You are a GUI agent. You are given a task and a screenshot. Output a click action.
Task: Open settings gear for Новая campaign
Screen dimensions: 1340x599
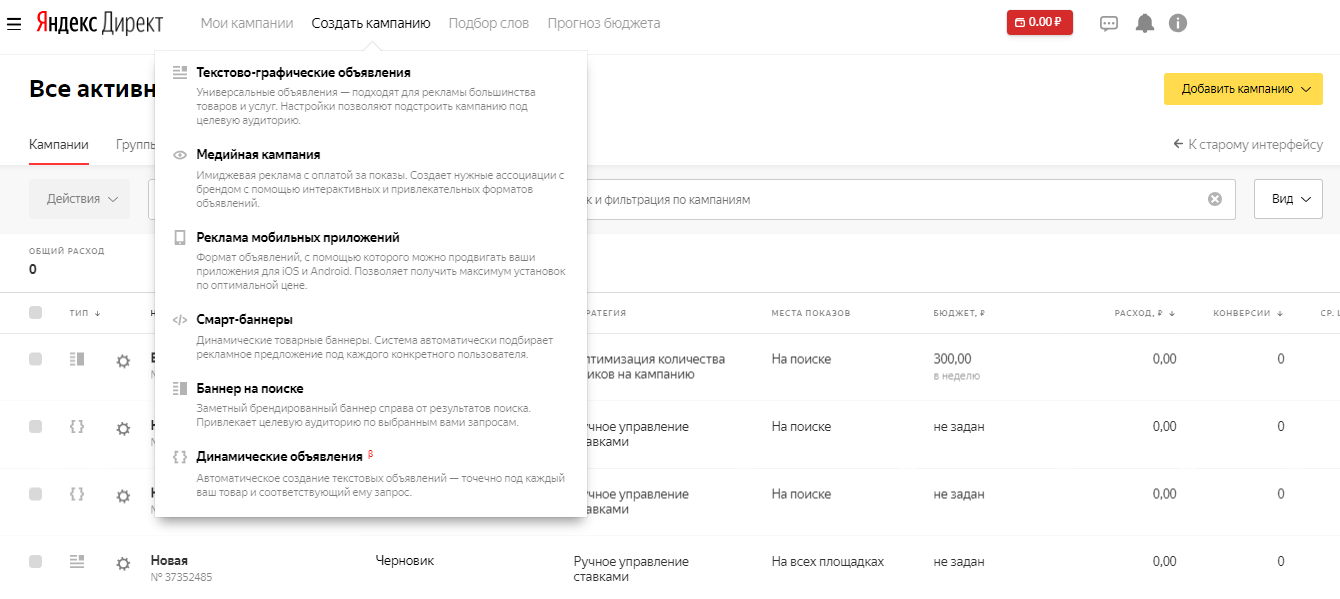123,564
